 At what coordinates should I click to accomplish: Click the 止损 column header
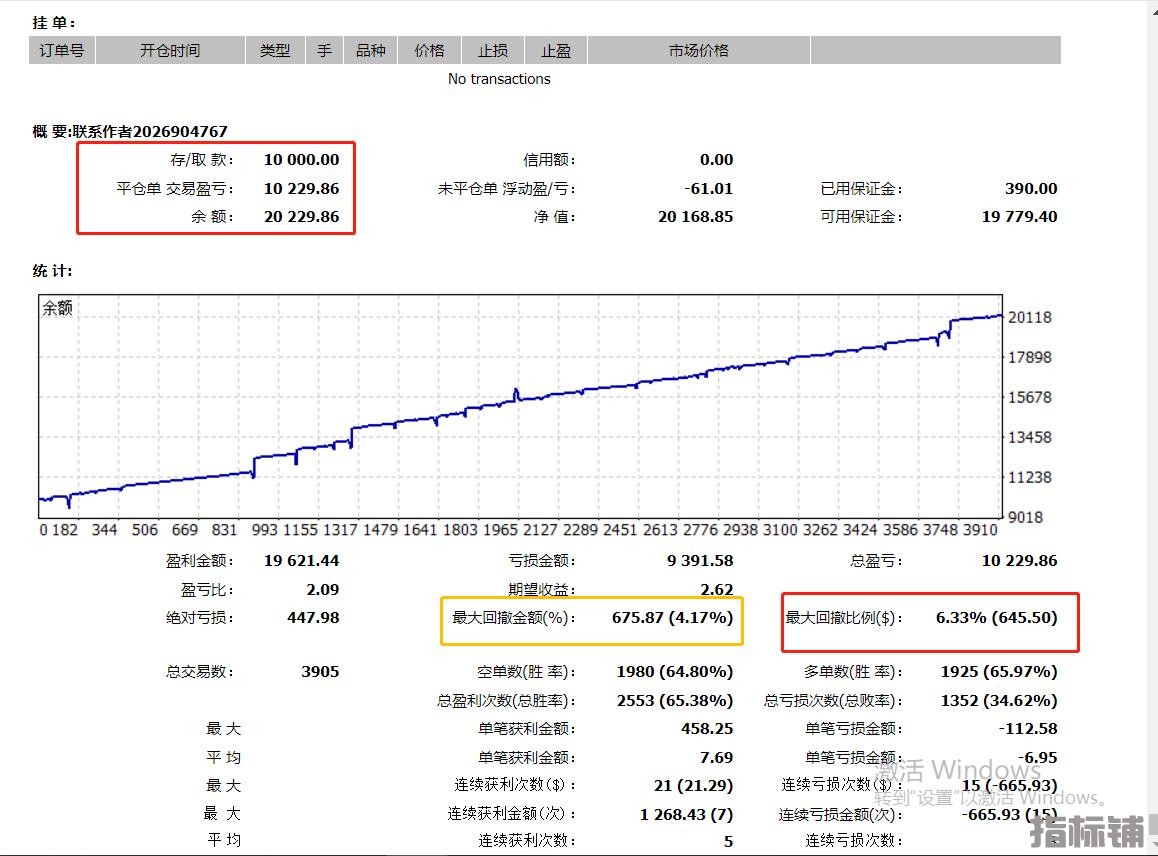492,50
